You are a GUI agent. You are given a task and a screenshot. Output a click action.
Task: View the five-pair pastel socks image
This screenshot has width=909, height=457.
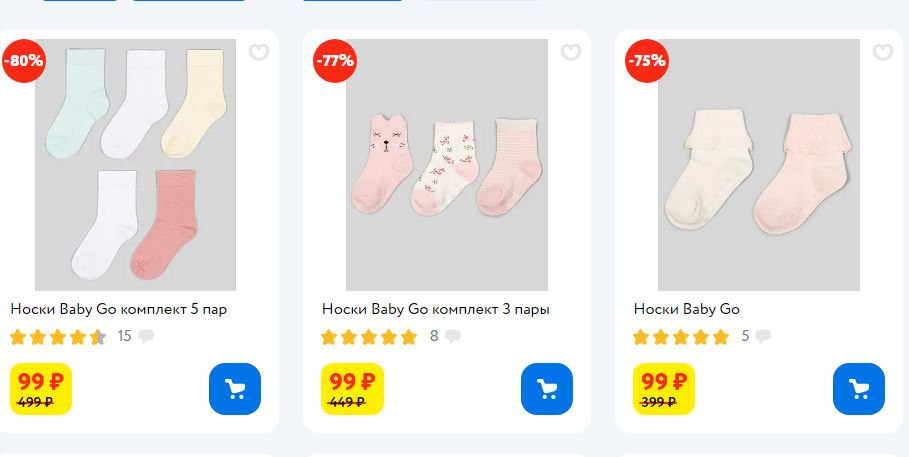point(135,165)
